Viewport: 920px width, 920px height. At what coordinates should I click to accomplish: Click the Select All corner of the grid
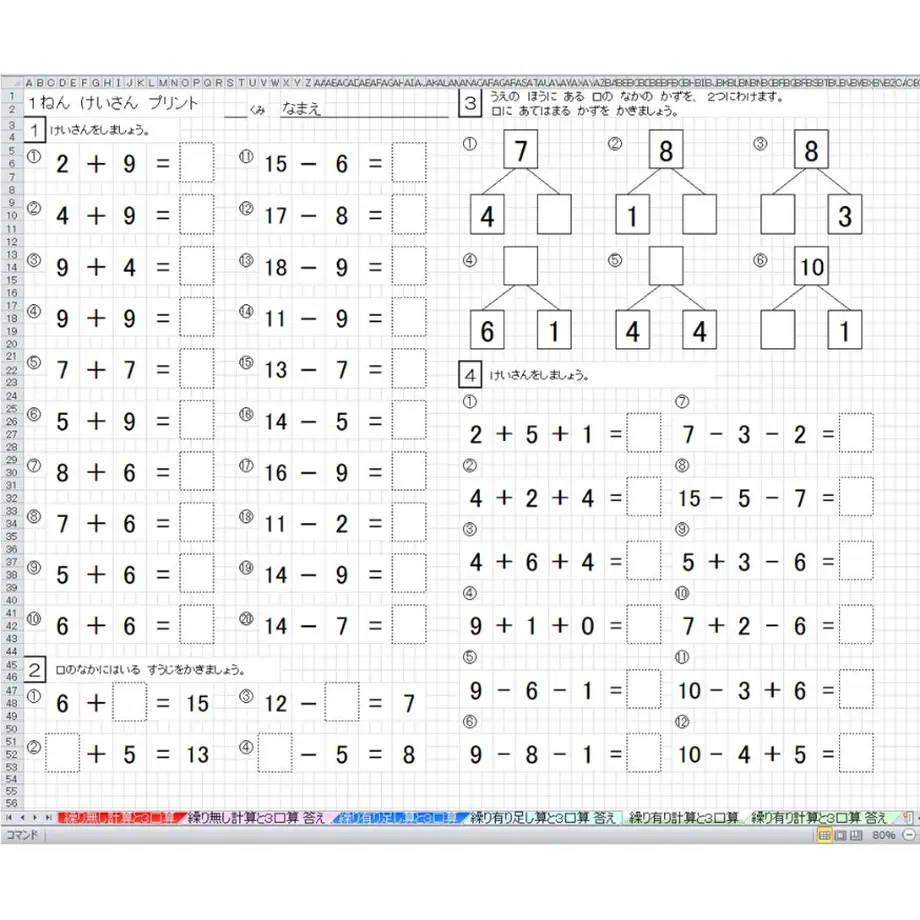[12, 82]
